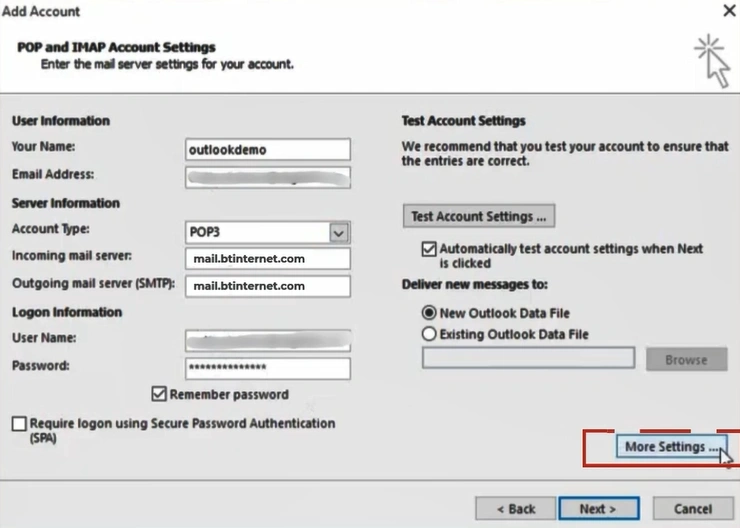Viewport: 740px width, 528px height.
Task: Click the 'Server Information' section label
Action: (66, 203)
